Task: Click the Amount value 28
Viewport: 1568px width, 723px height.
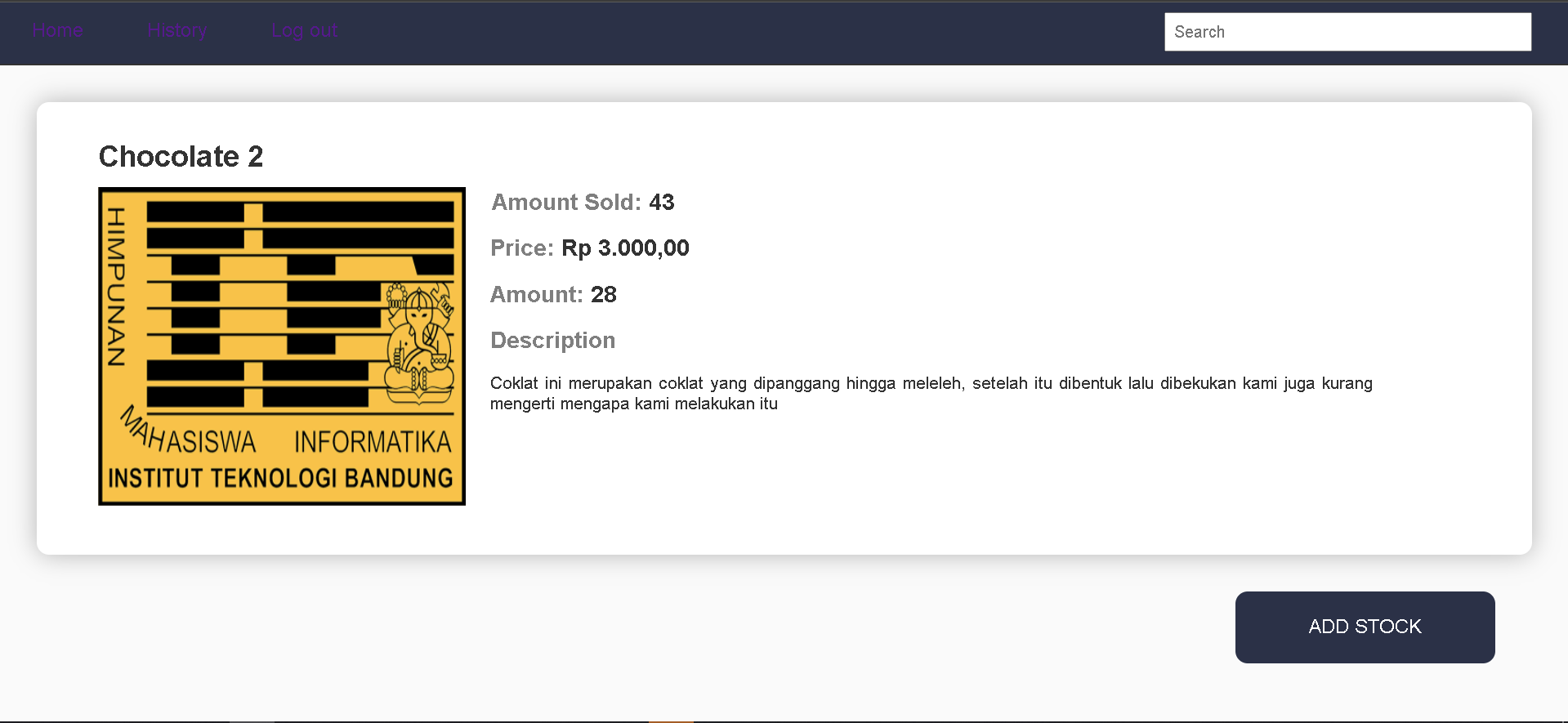Action: pos(604,295)
